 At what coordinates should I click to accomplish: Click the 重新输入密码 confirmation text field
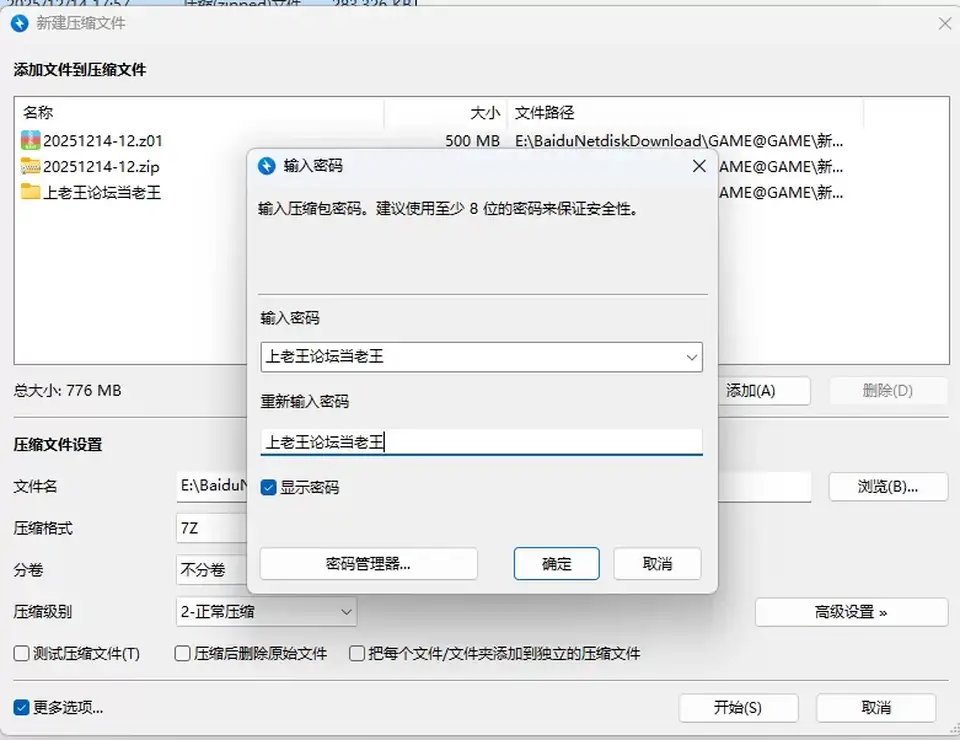point(481,442)
